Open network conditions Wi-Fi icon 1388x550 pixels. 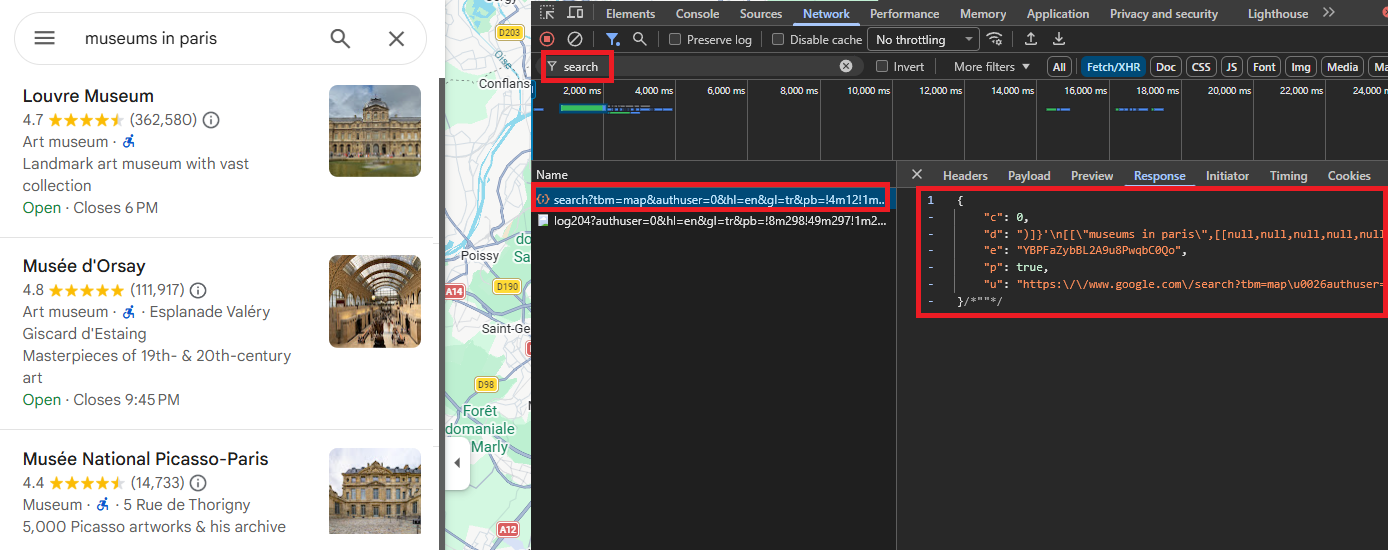pyautogui.click(x=994, y=39)
